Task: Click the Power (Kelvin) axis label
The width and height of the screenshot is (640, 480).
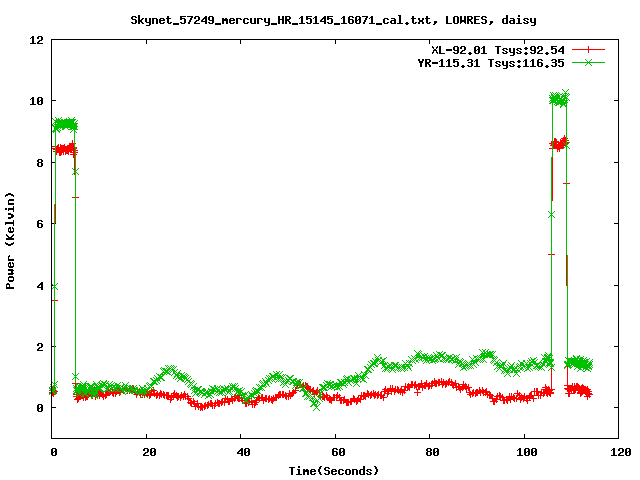Action: coord(10,240)
